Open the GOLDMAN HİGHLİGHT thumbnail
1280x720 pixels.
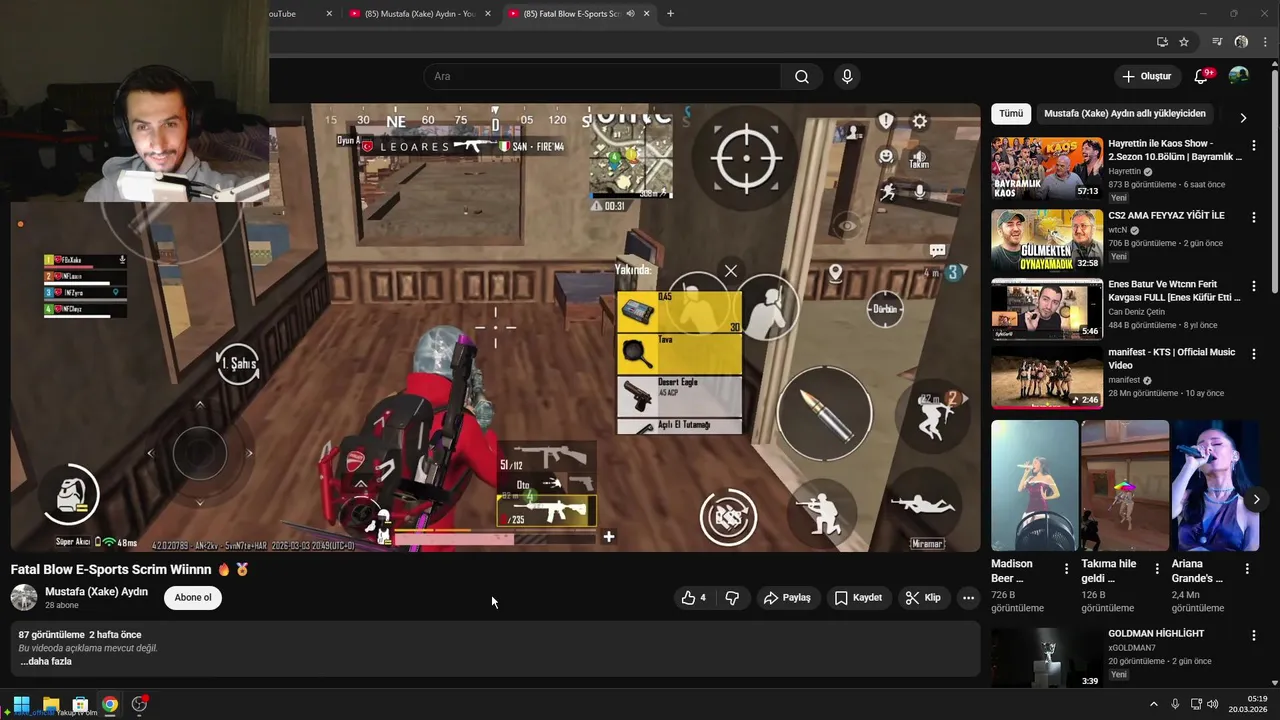[x=1047, y=657]
